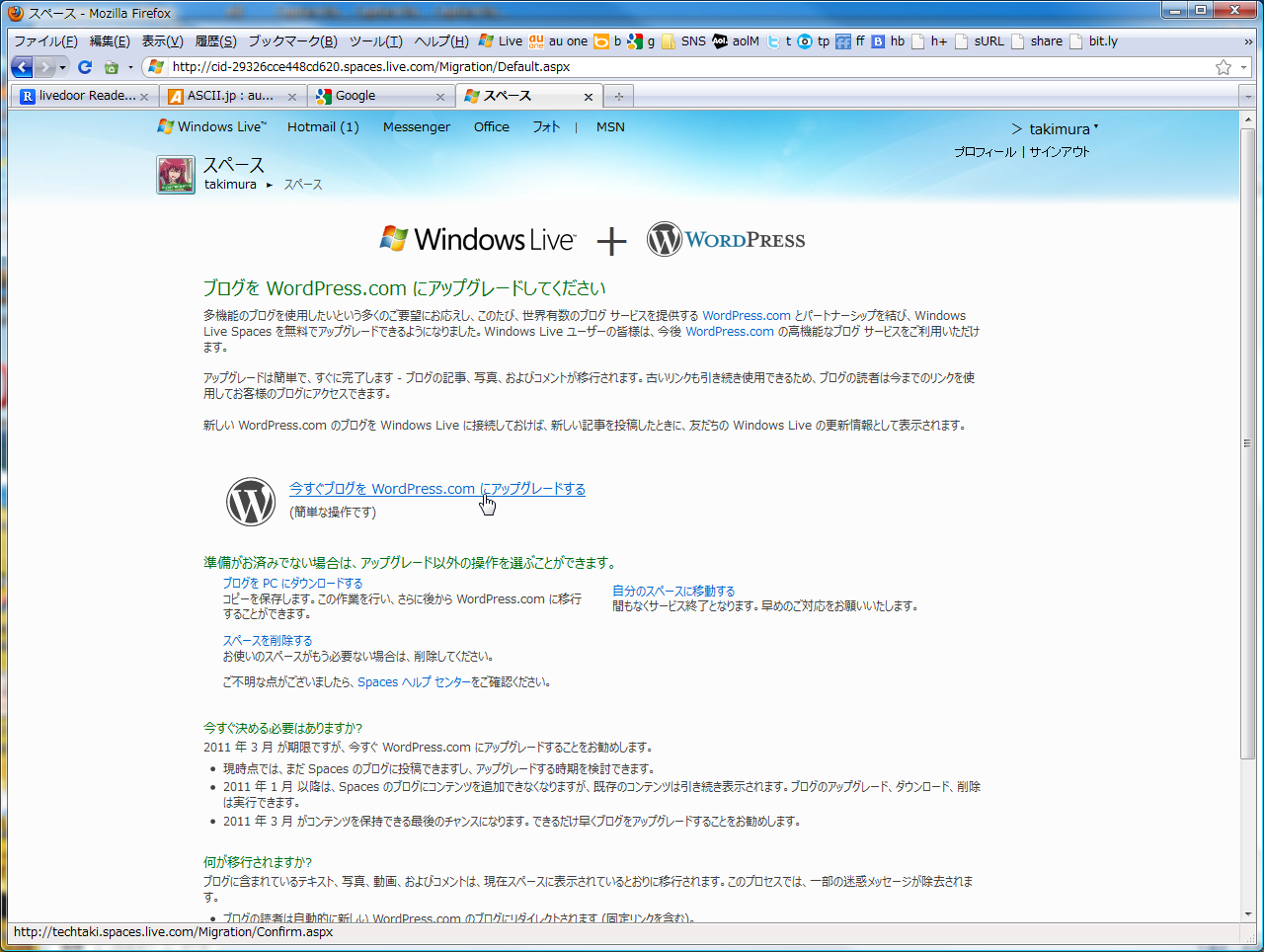Screen dimensions: 1264x952
Task: Click the WordPress logo next to upgrade link
Action: 251,502
